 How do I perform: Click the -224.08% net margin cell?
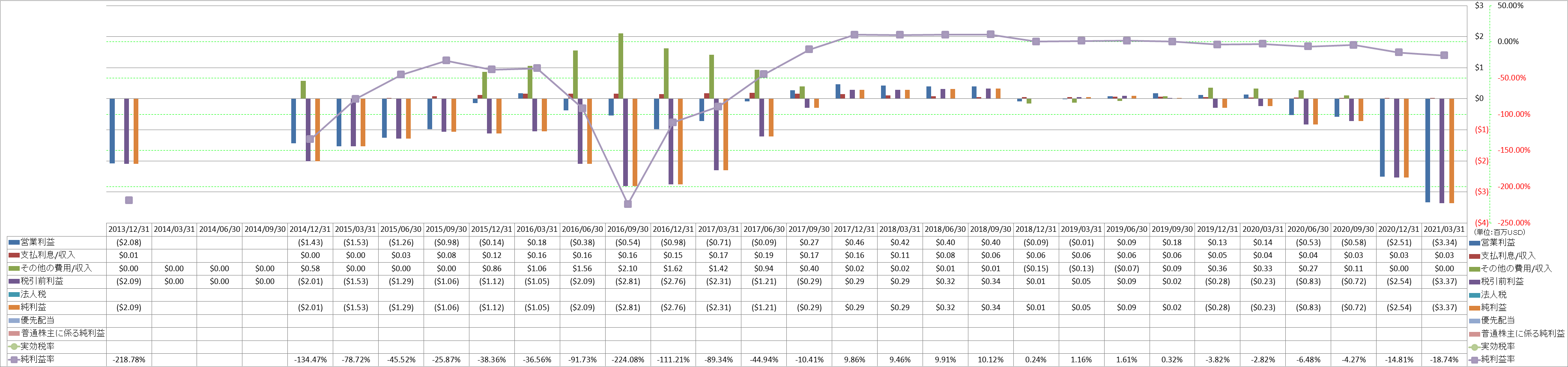627,360
